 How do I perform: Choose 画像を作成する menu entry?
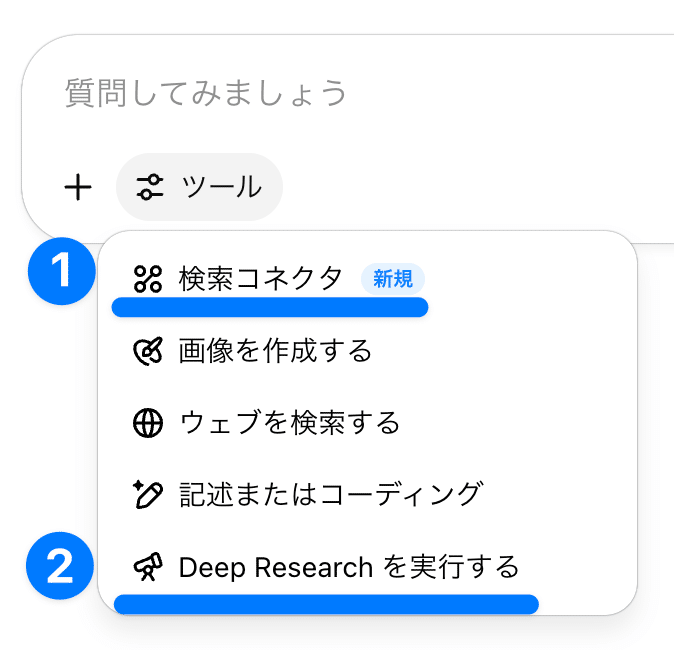pyautogui.click(x=275, y=351)
